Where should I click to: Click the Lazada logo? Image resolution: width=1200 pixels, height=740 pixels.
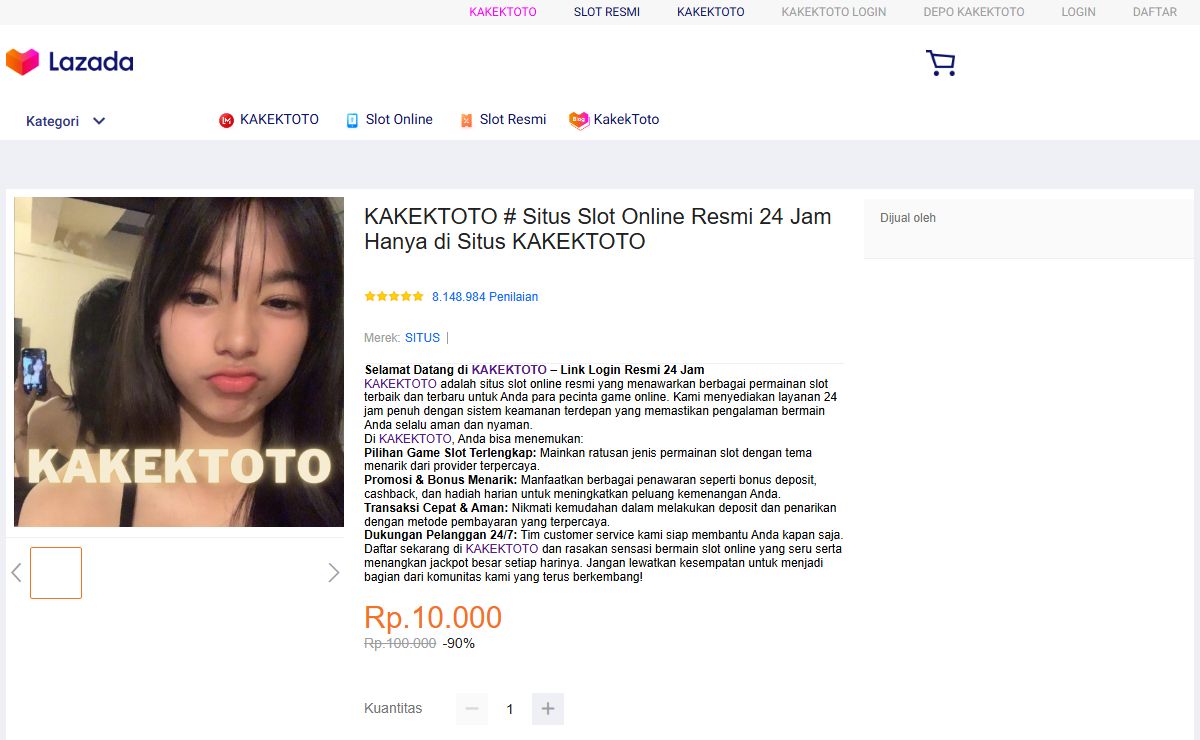pyautogui.click(x=69, y=62)
